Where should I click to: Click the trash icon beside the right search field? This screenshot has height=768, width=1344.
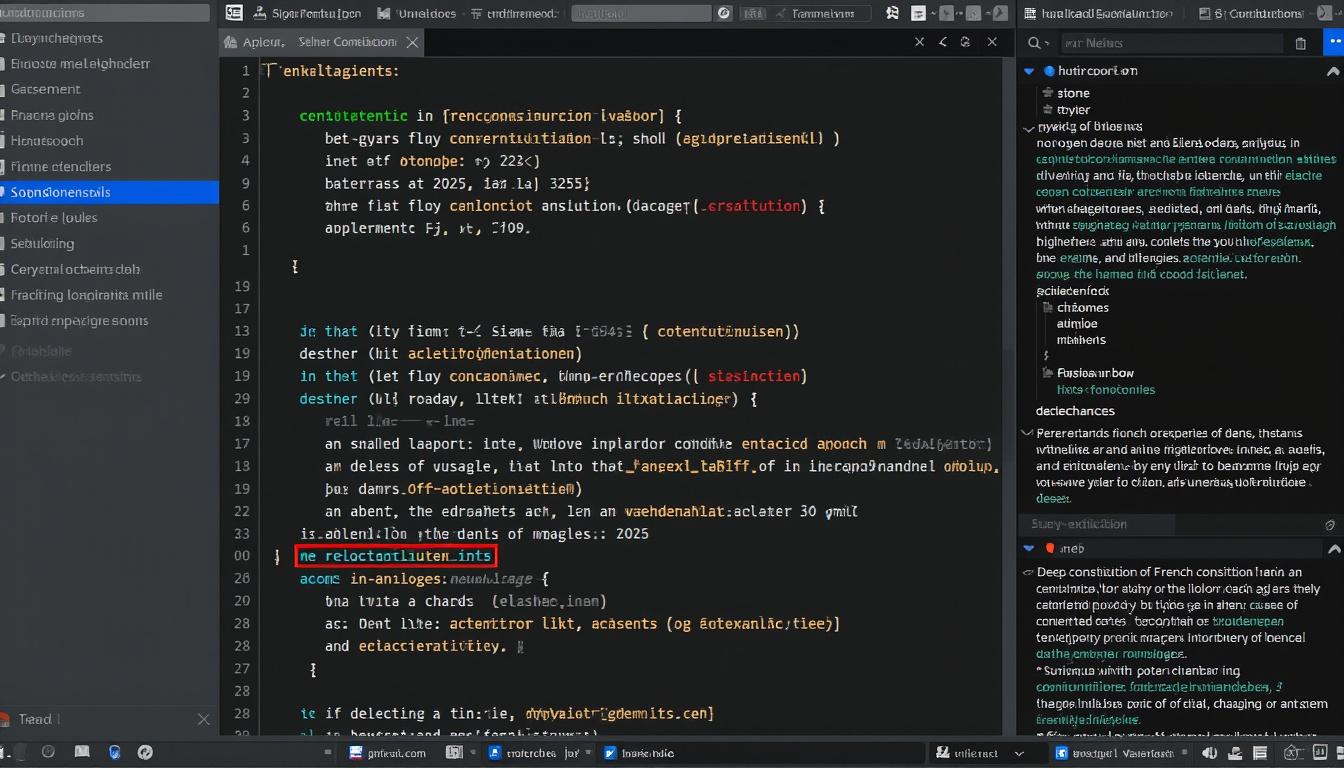click(1300, 43)
